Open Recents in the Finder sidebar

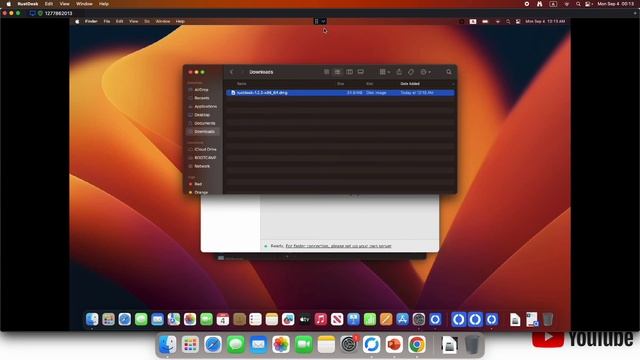click(202, 98)
